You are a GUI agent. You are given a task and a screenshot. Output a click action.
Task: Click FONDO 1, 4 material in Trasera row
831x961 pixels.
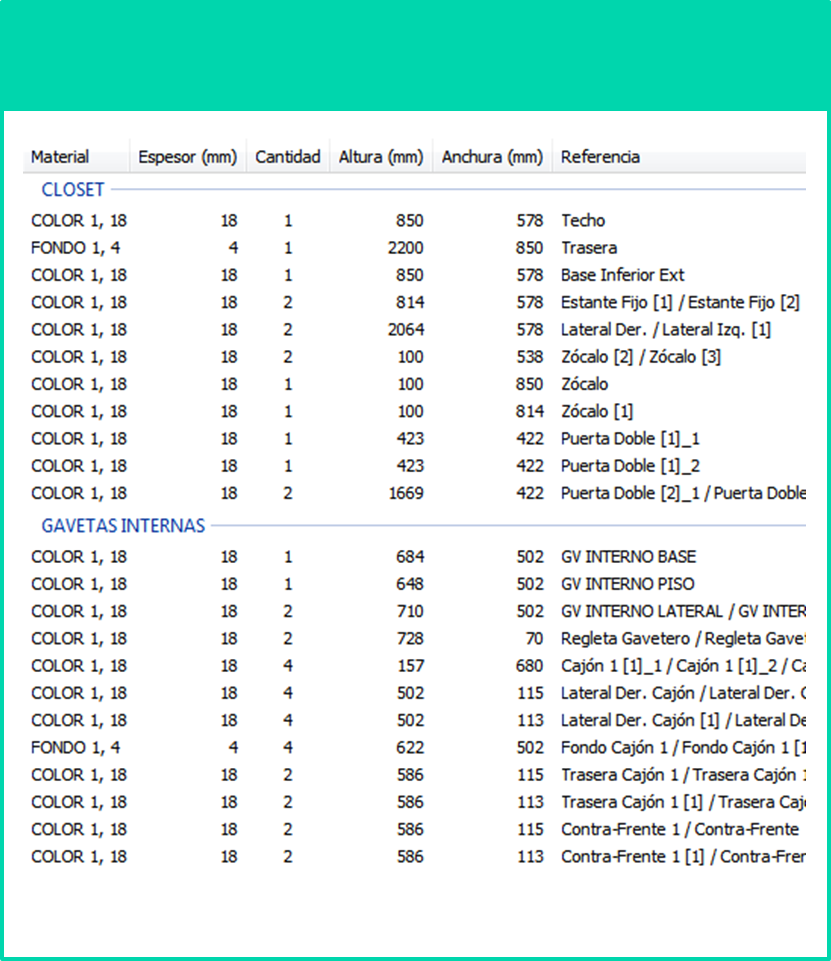tap(76, 248)
